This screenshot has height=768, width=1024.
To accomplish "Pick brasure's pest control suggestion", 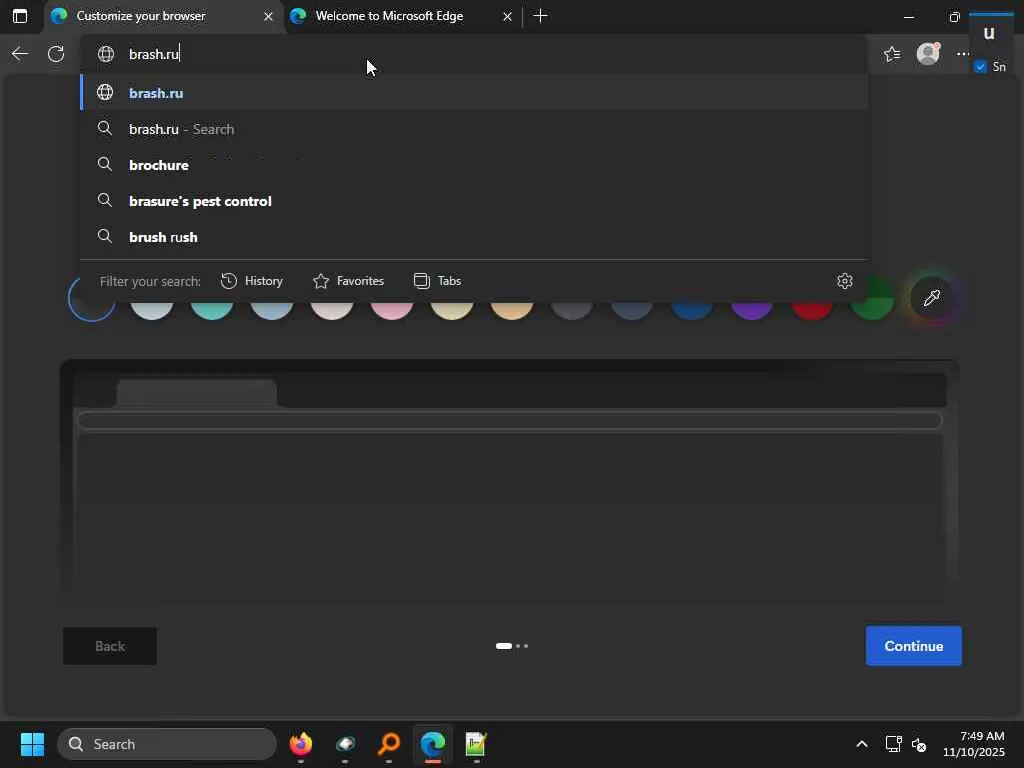I will (x=474, y=201).
